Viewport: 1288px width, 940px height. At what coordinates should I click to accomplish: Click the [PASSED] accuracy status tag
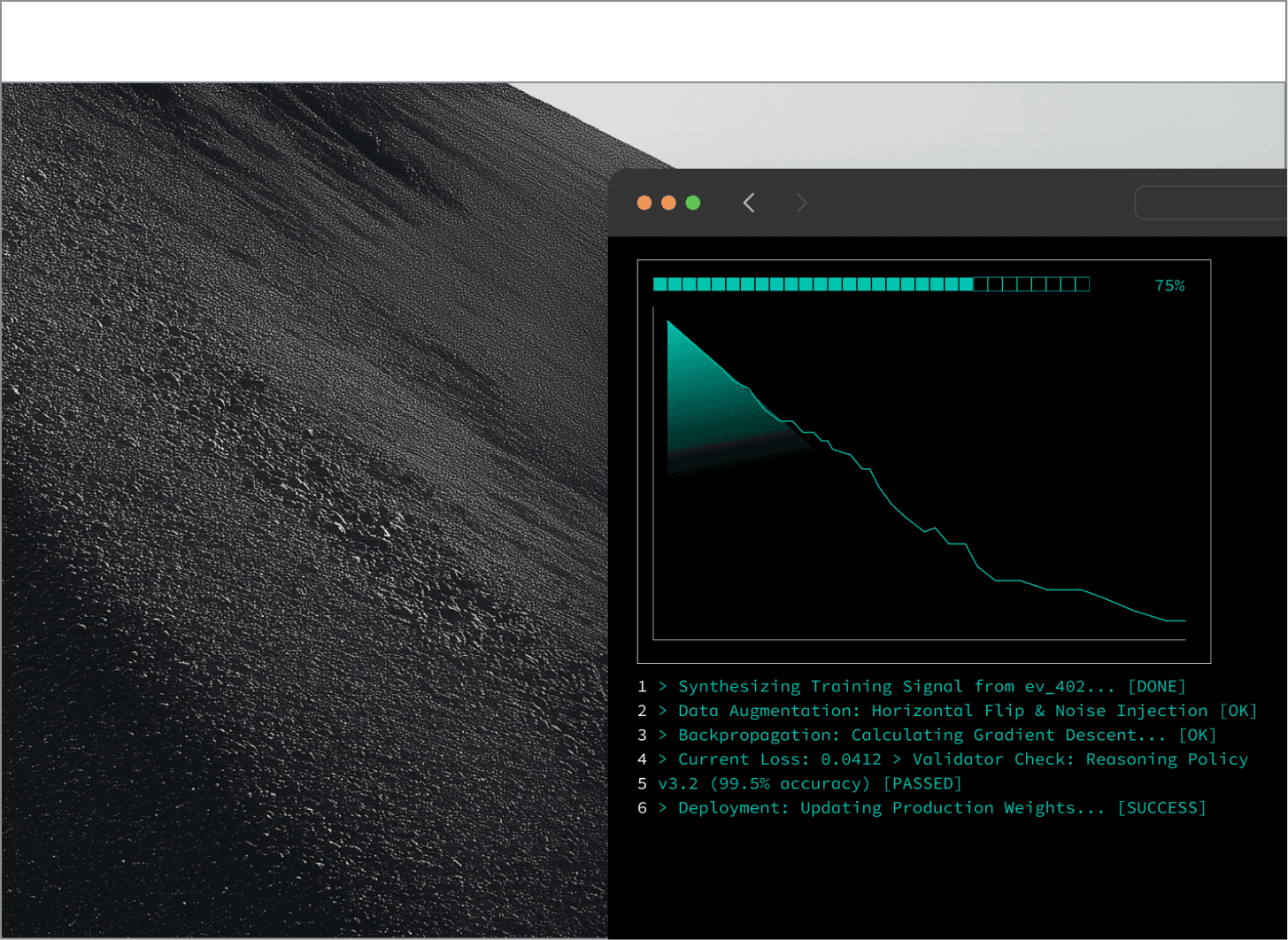(x=922, y=783)
